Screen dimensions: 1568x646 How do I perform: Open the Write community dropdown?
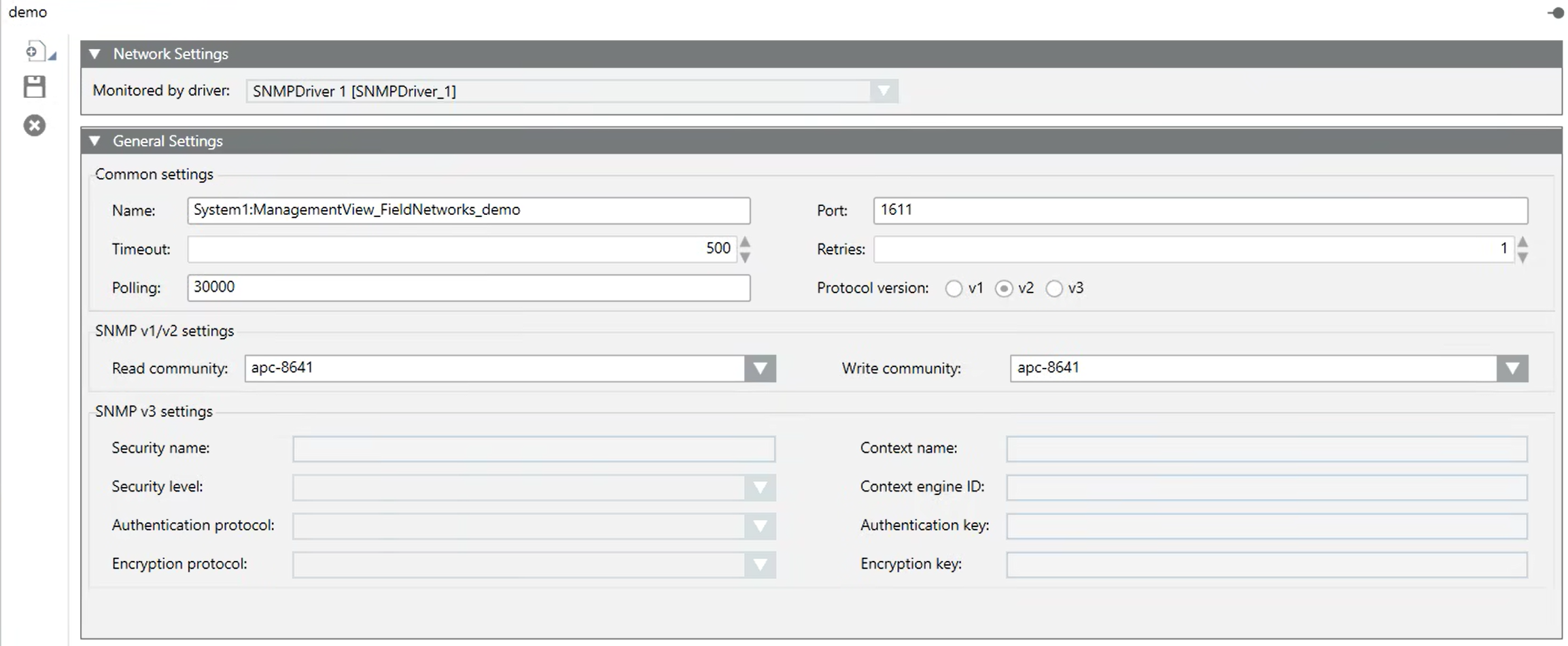1512,369
